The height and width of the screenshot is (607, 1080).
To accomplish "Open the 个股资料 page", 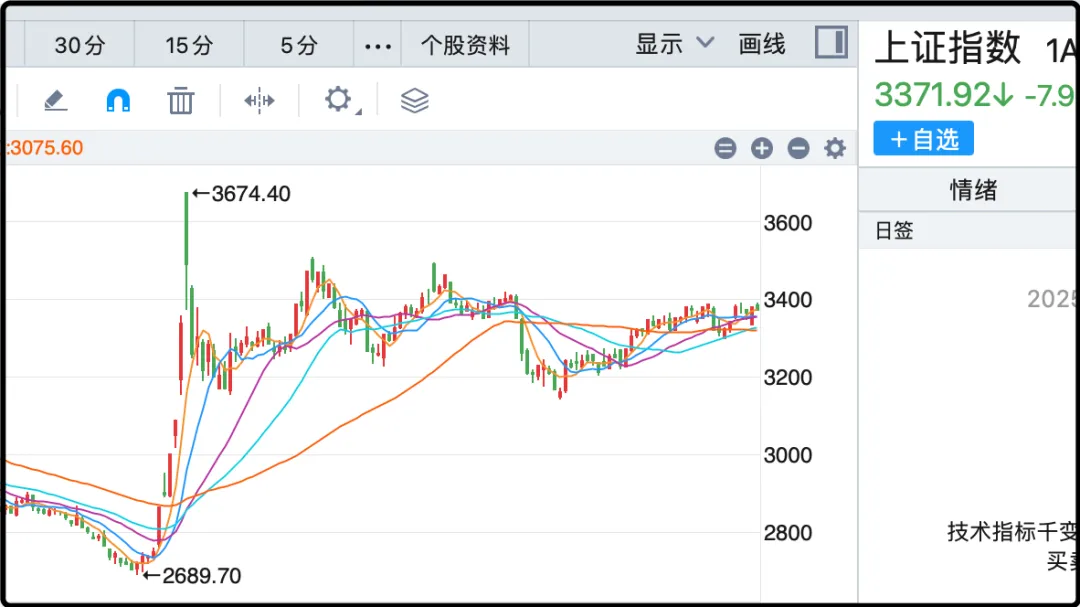I will point(465,45).
